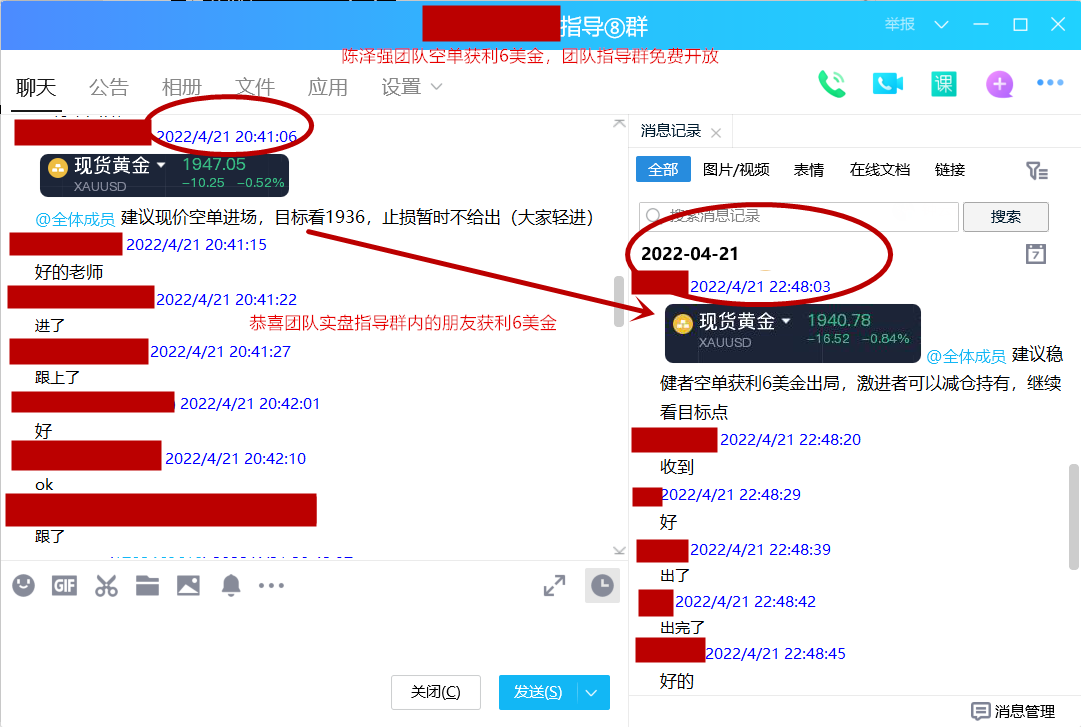Open the emoji smiley picker
Image resolution: width=1081 pixels, height=727 pixels.
tap(23, 586)
